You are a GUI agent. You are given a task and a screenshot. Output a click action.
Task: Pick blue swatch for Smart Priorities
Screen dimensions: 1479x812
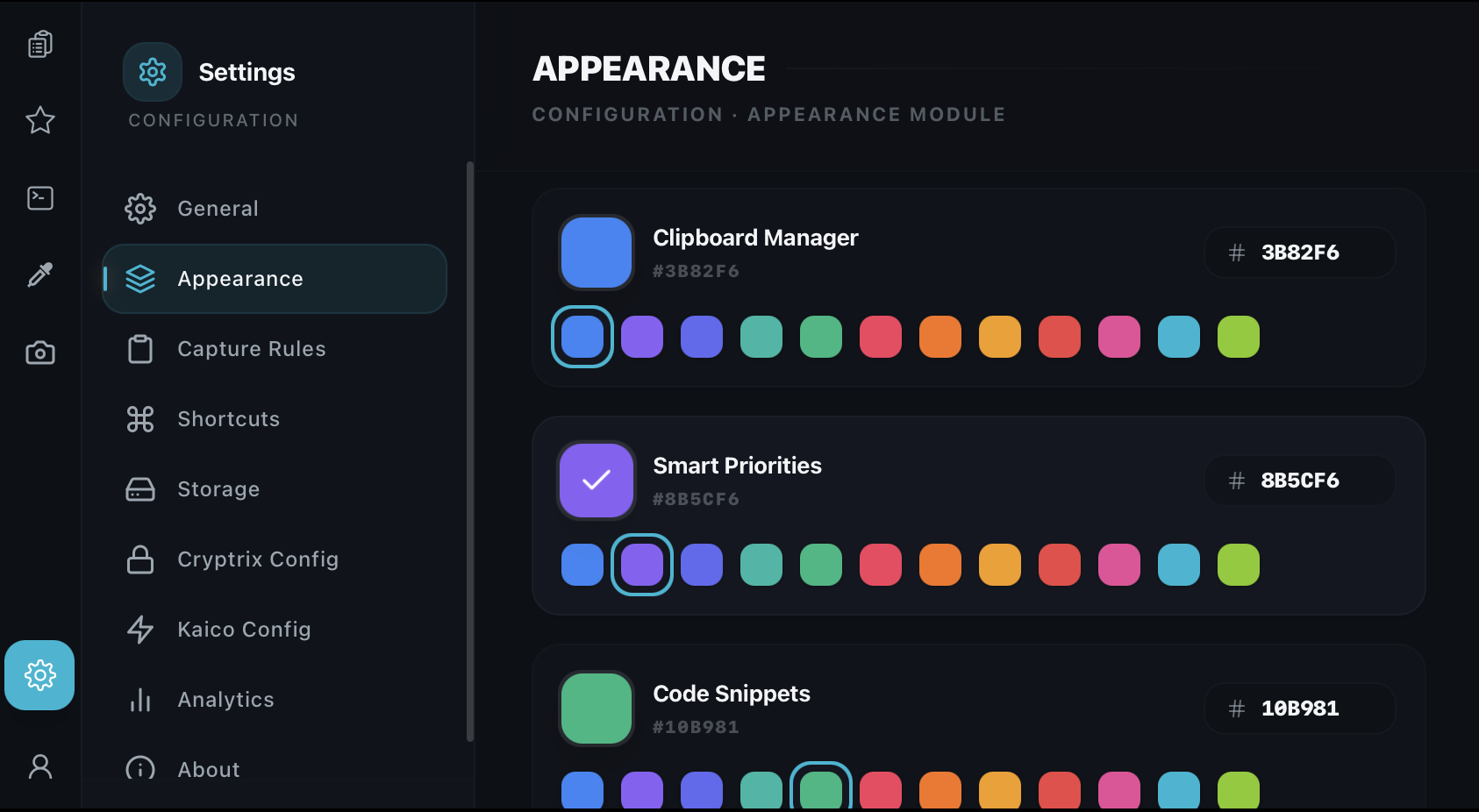[x=582, y=565]
